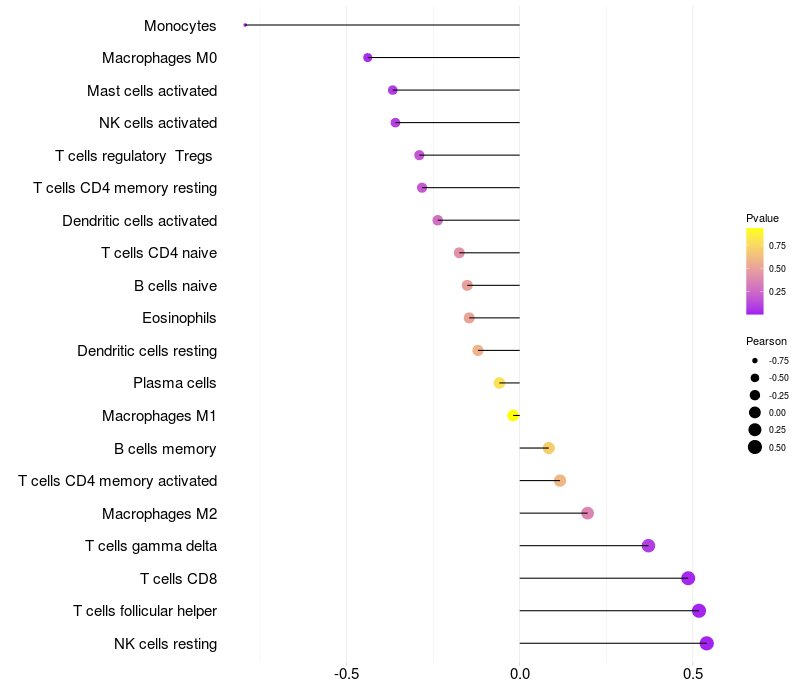Image resolution: width=800 pixels, height=700 pixels.
Task: Click the Pvalue legend title
Action: coord(762,218)
